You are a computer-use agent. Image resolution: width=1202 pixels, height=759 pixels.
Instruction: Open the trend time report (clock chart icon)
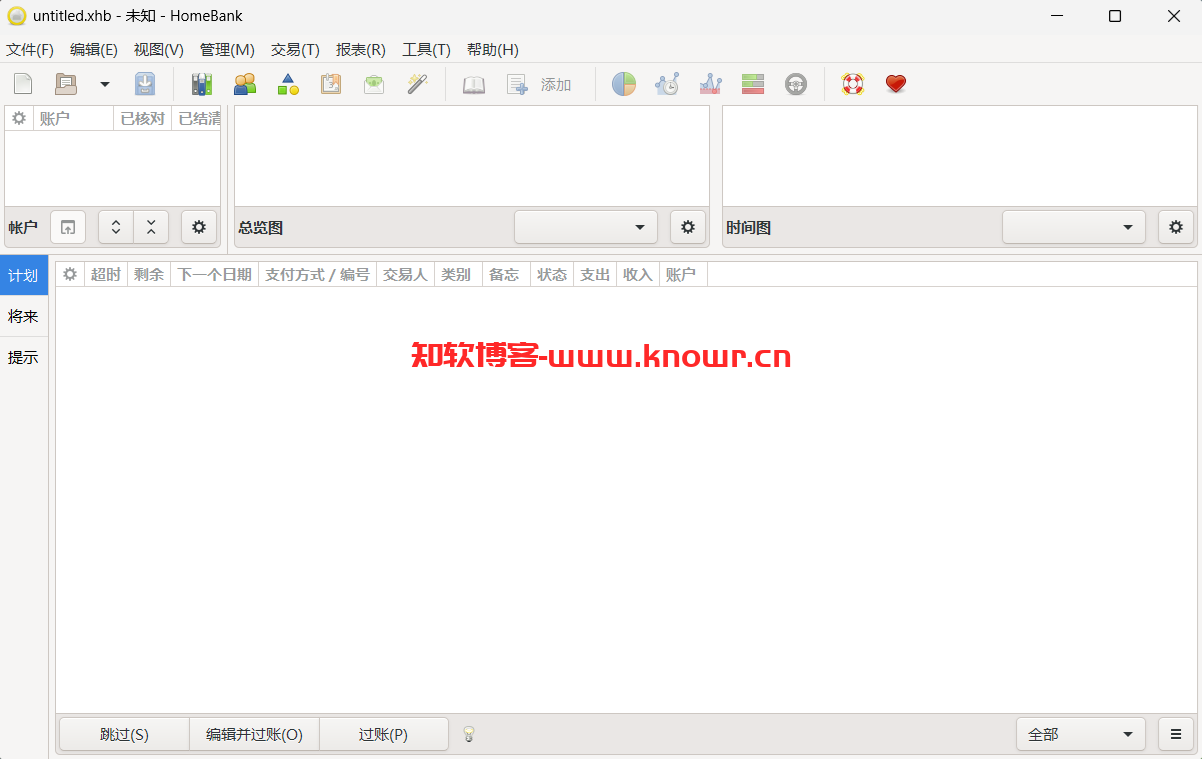click(667, 85)
